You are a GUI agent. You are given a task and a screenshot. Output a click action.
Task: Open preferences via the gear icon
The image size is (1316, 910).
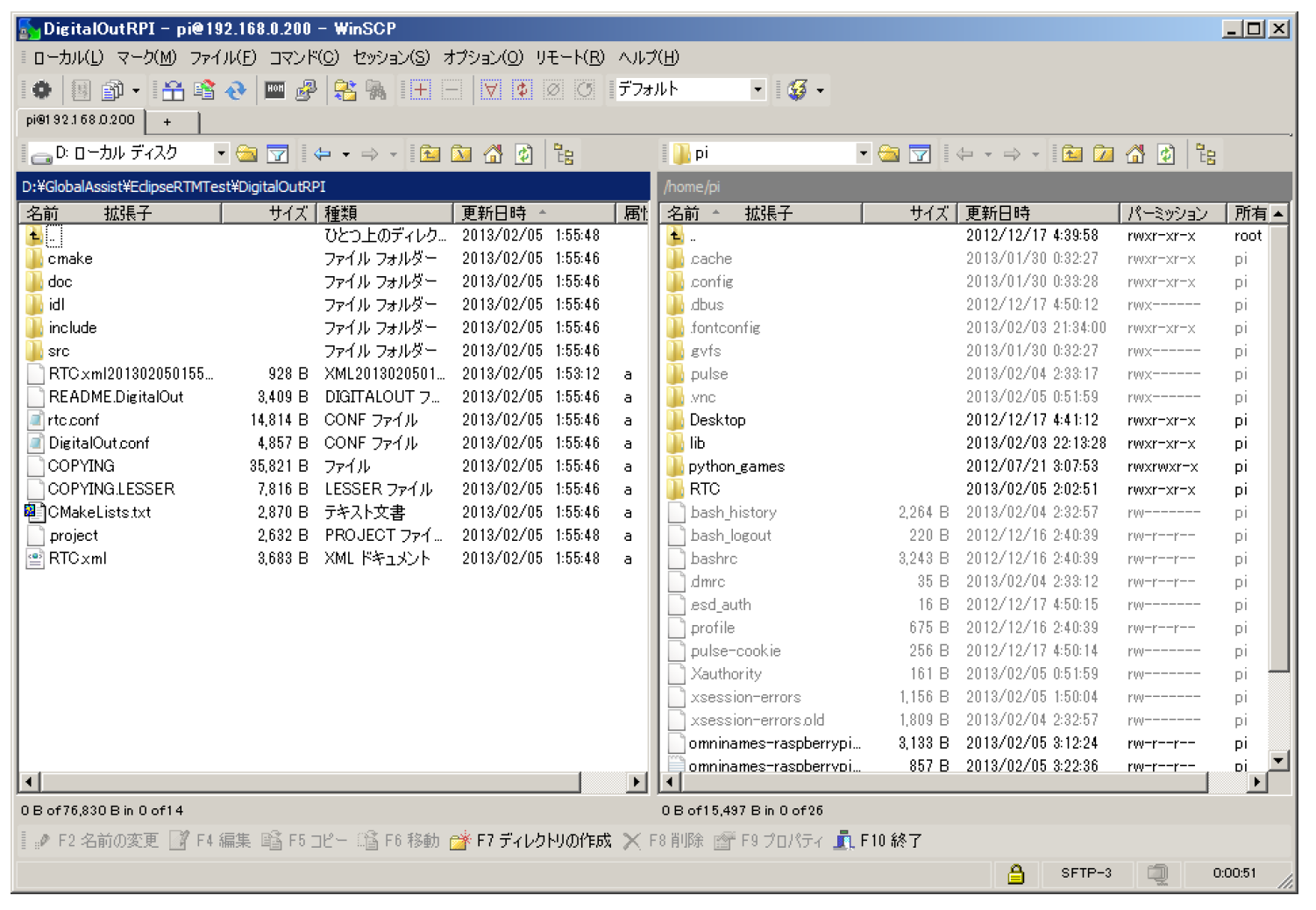click(41, 89)
